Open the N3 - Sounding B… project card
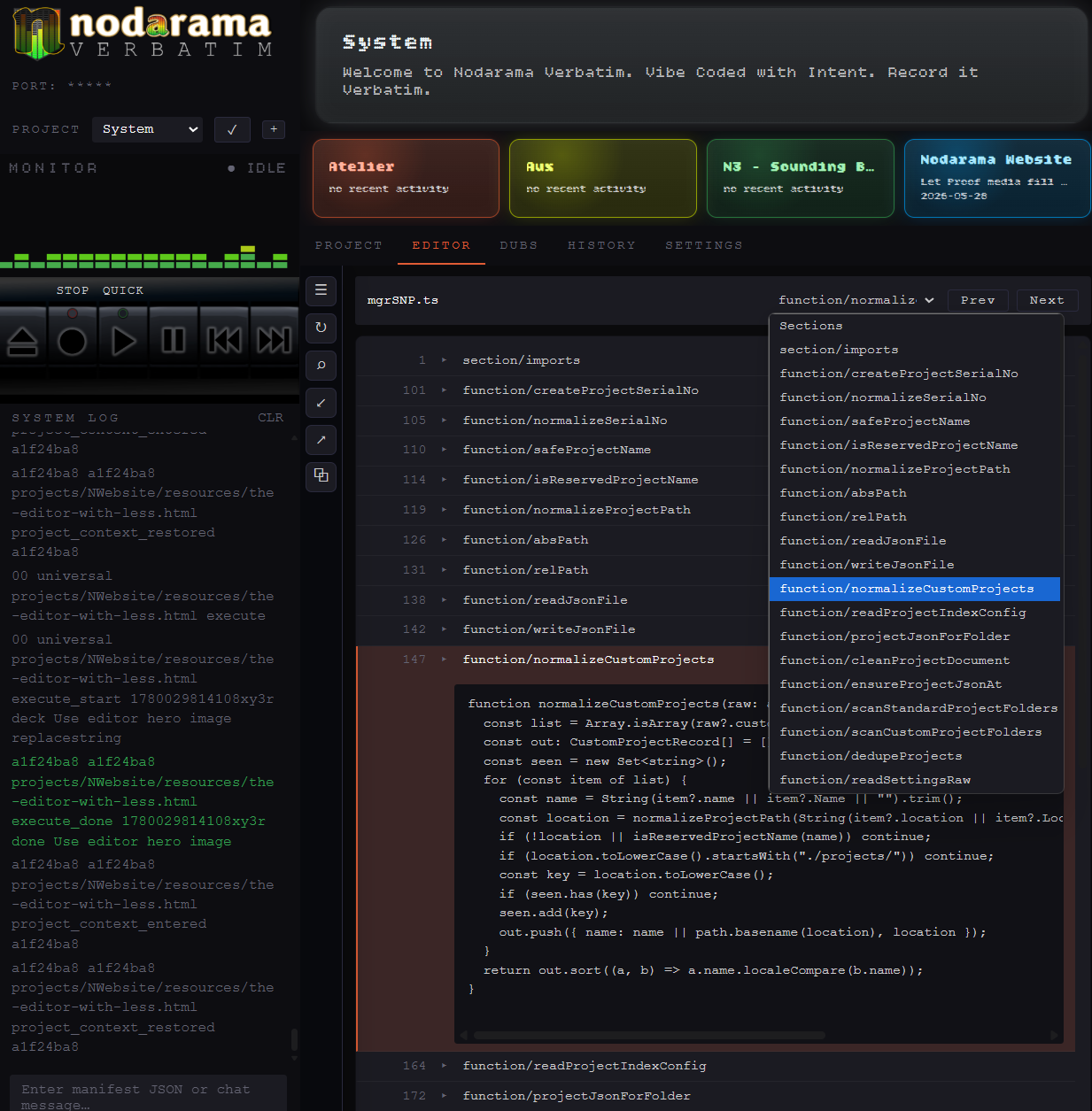Viewport: 1092px width, 1111px height. coord(801,178)
